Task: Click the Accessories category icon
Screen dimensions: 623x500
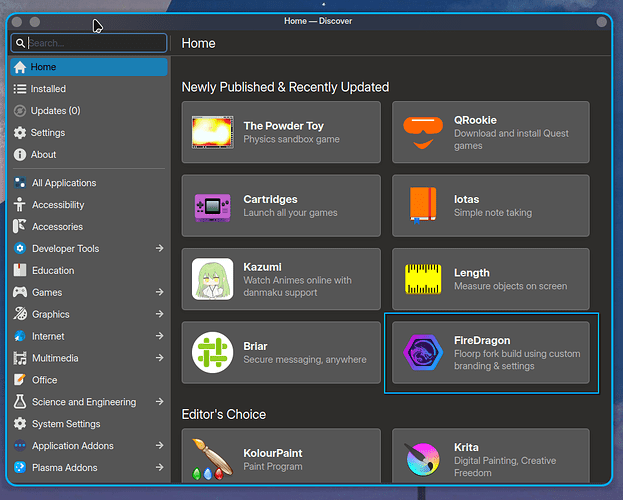Action: pos(20,227)
